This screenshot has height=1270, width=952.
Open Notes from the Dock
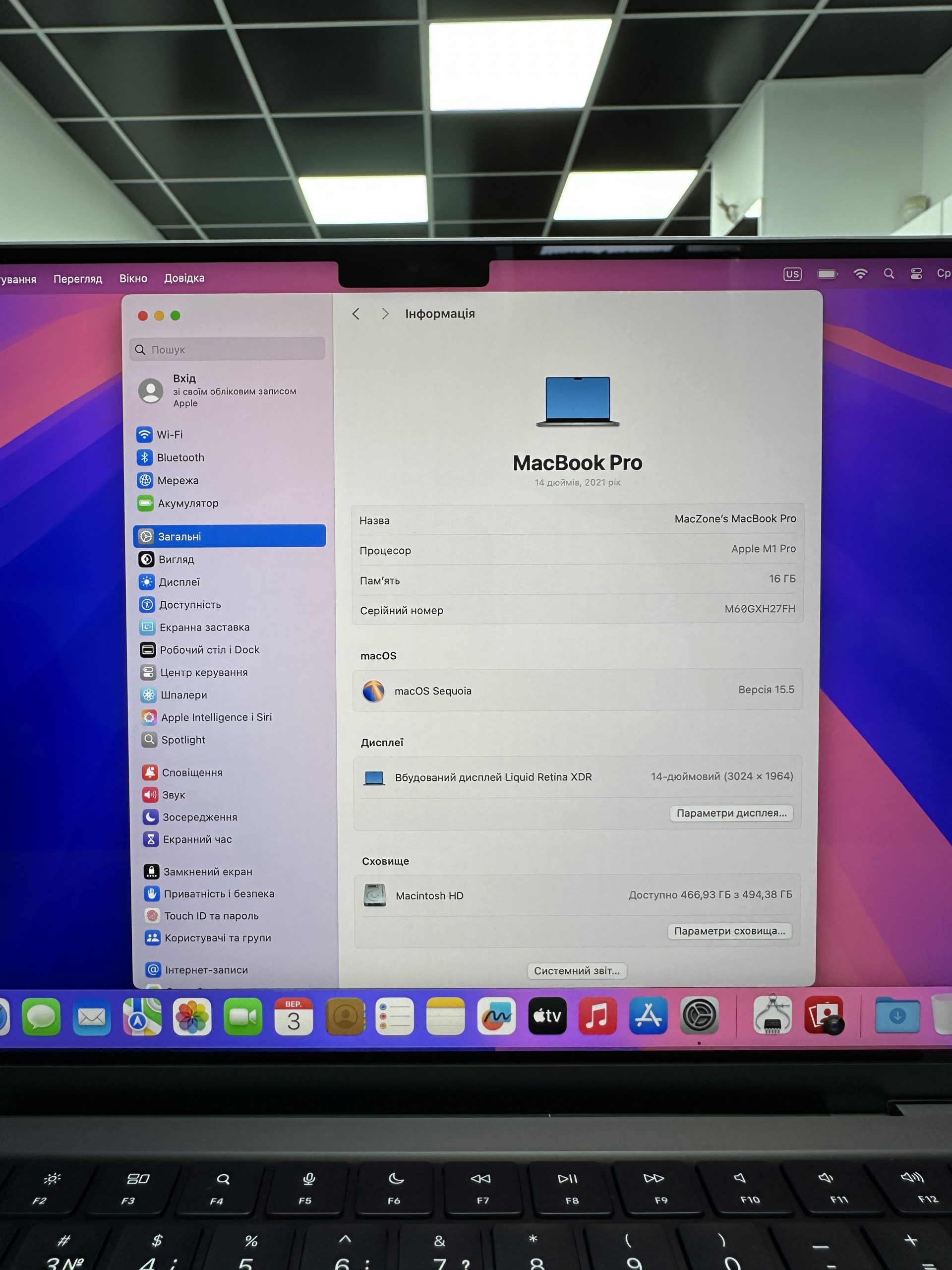pos(445,1017)
